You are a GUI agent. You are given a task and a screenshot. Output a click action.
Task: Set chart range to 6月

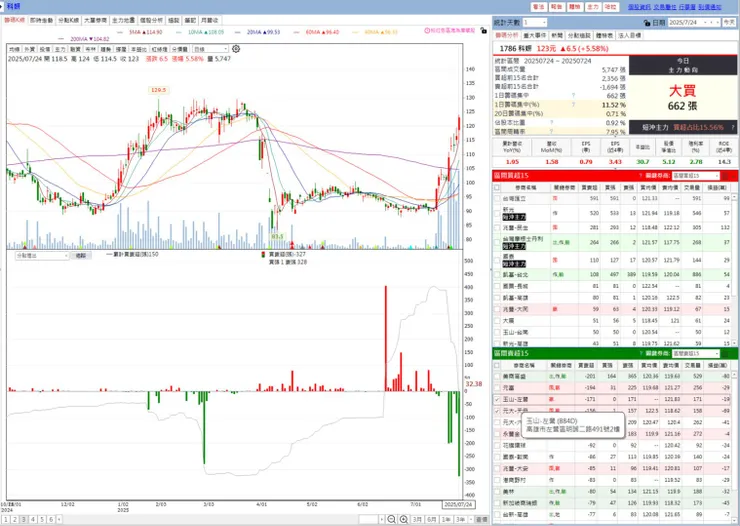pos(431,519)
